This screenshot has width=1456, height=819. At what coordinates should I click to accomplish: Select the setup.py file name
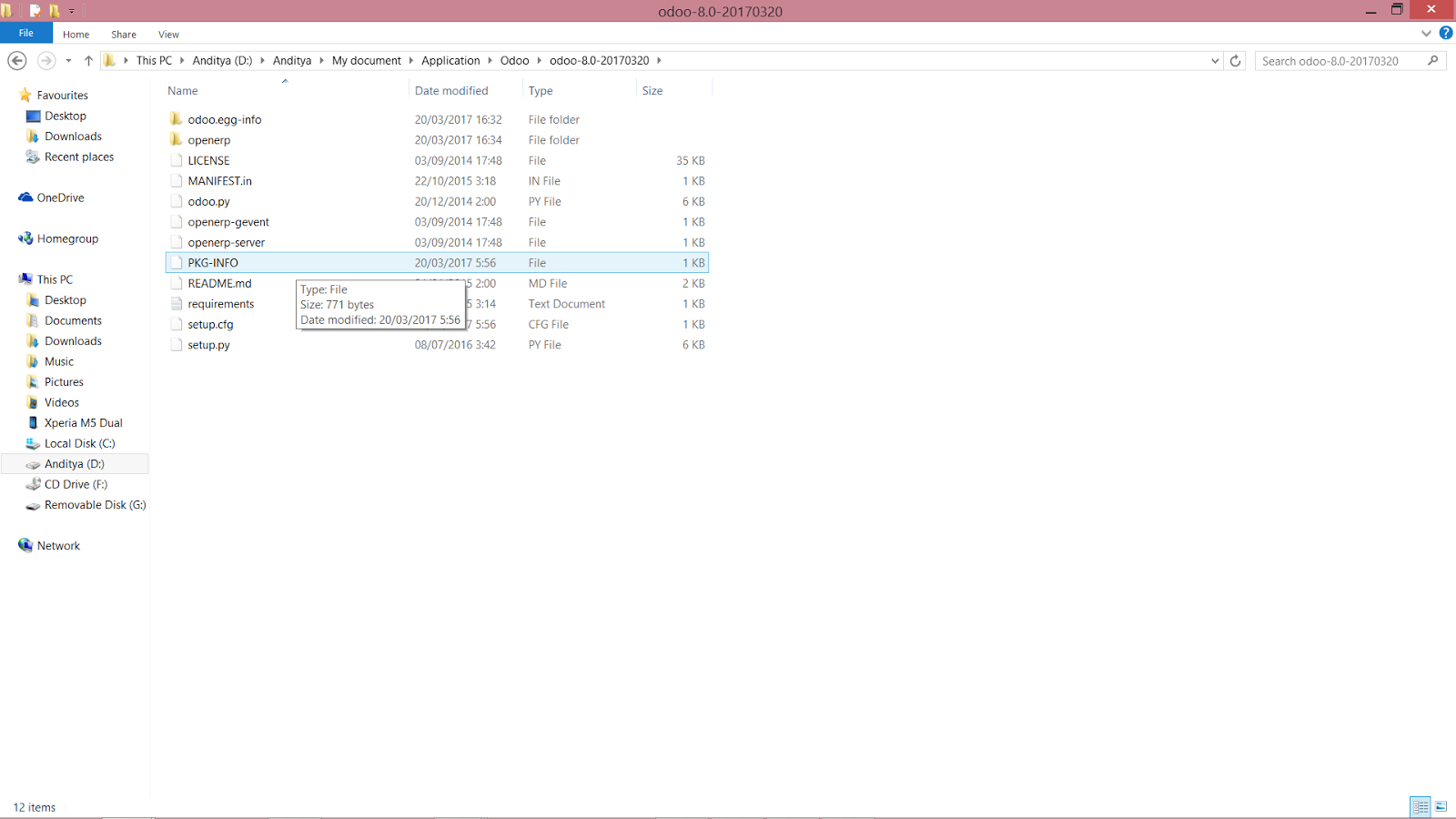[208, 345]
